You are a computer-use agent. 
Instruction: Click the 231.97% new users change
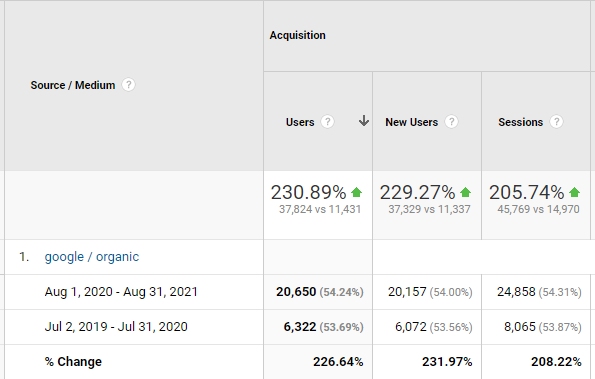coord(447,362)
